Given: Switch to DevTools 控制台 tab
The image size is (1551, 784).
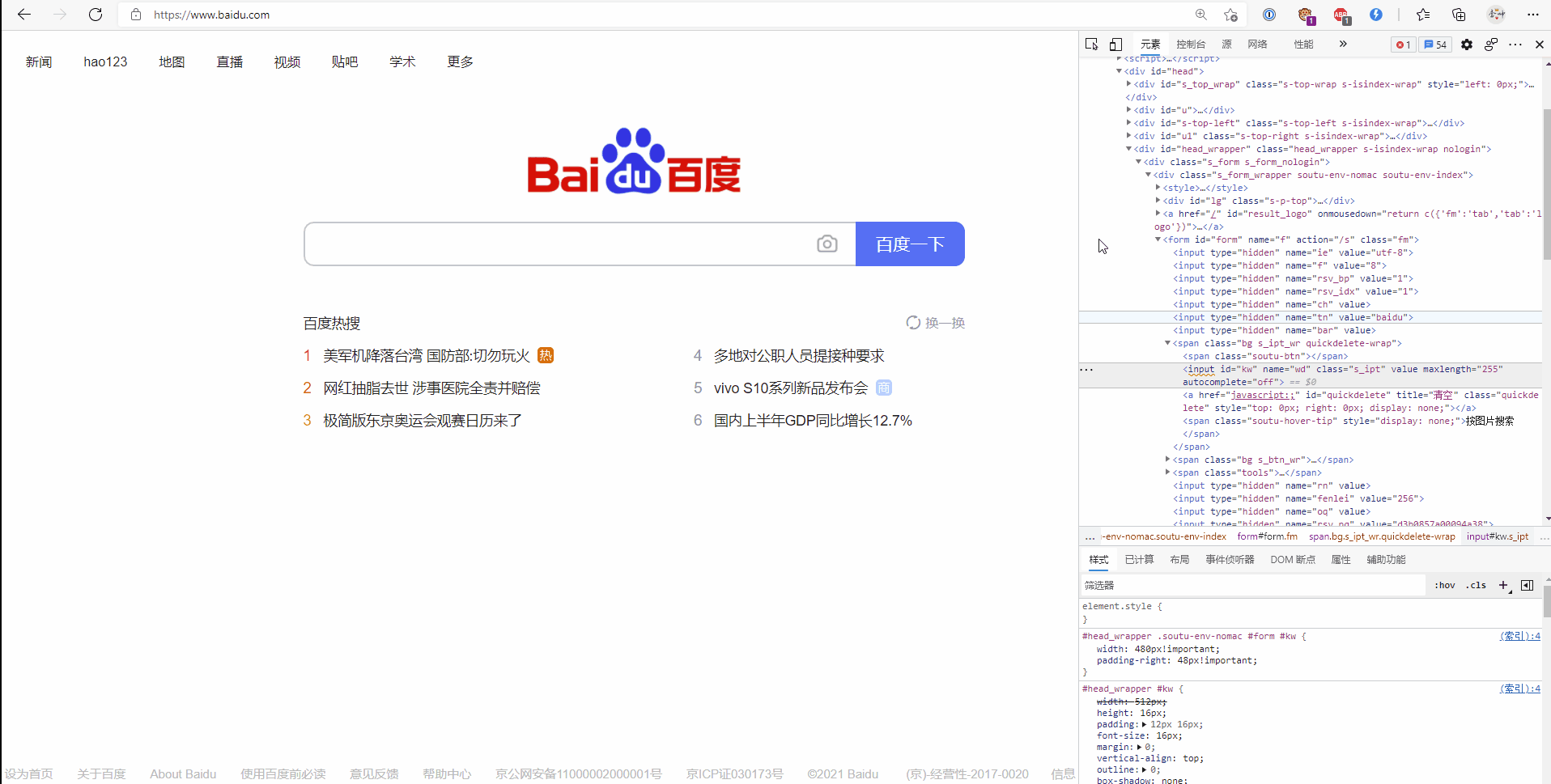Looking at the screenshot, I should pos(1191,44).
